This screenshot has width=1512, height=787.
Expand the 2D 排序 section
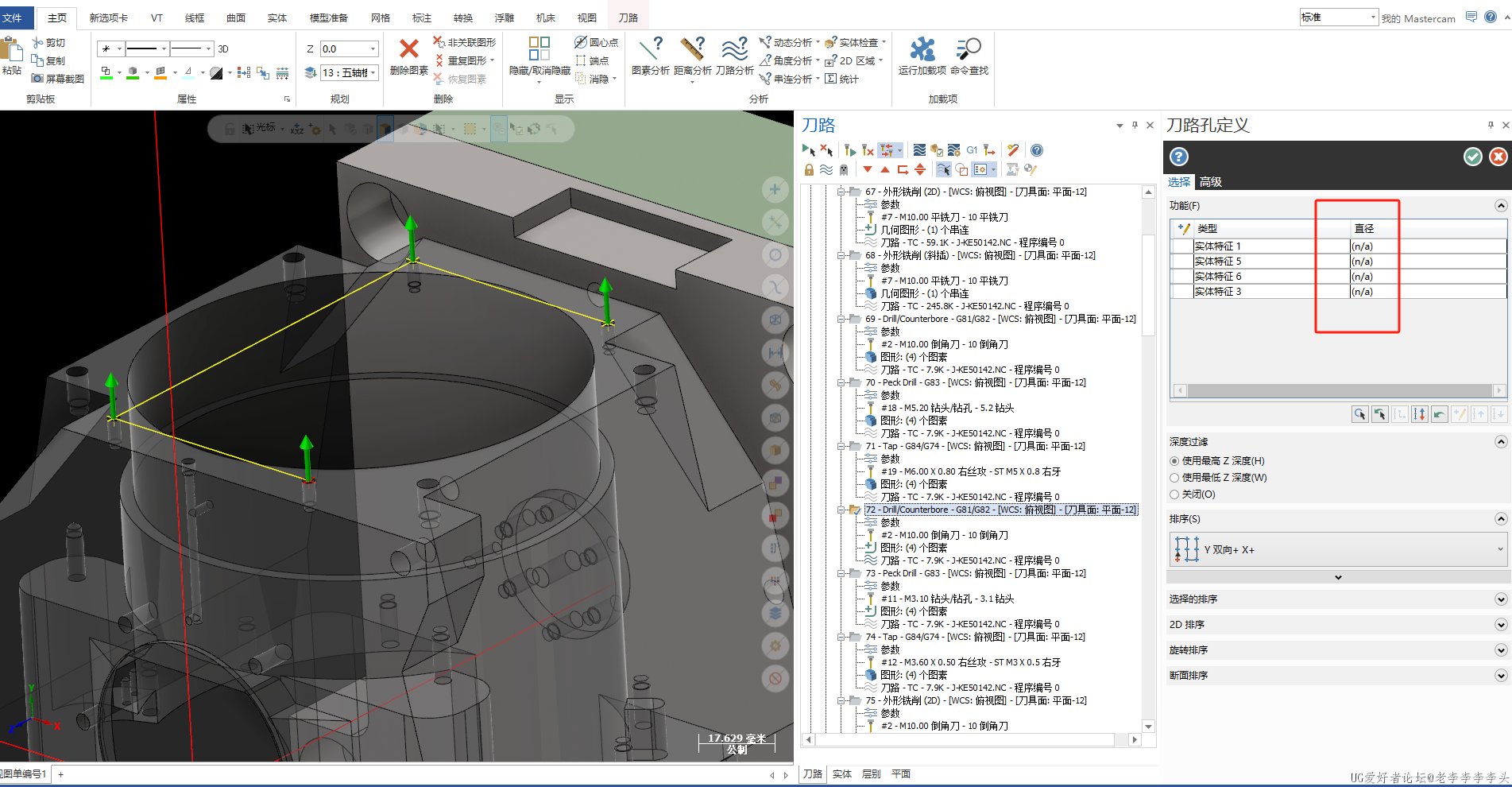click(x=1501, y=625)
